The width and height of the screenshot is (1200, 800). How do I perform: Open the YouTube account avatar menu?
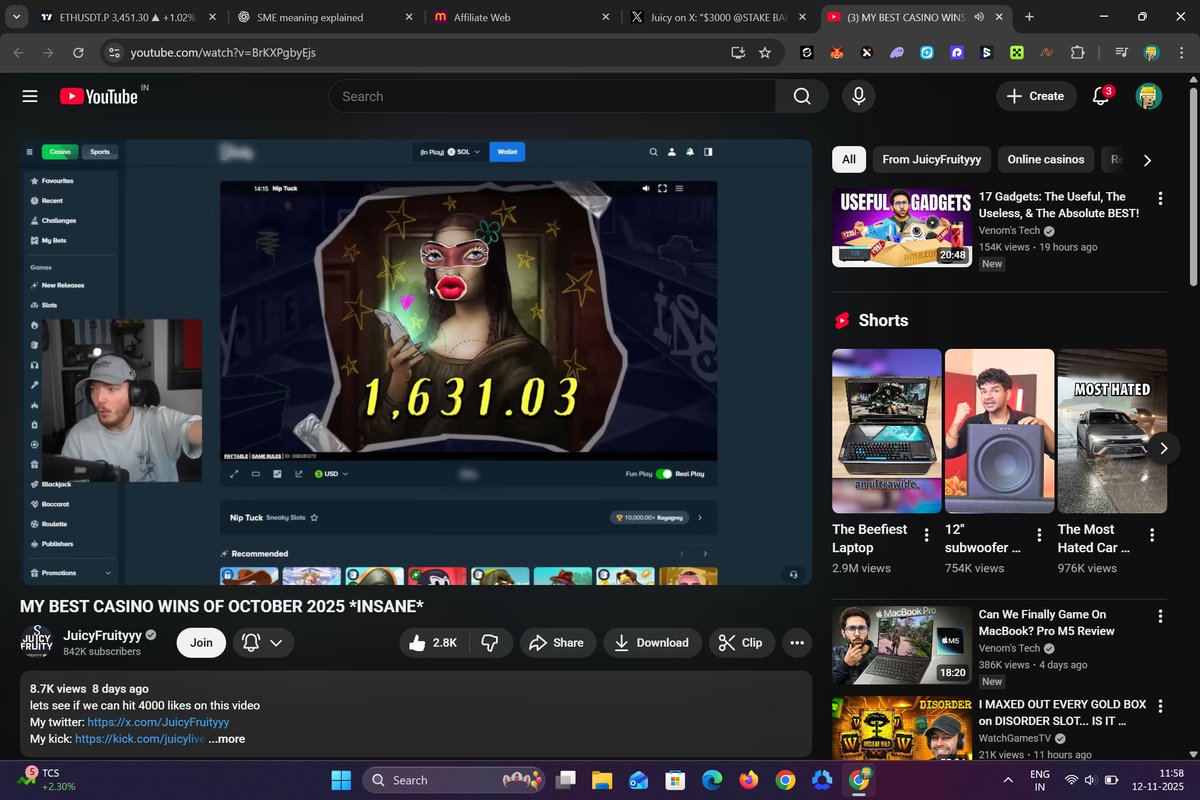click(1149, 96)
